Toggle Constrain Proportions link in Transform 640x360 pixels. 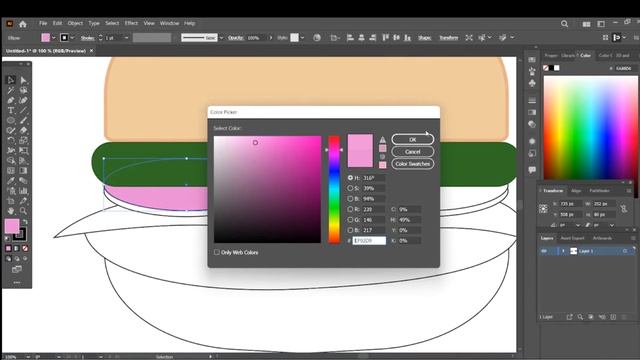point(624,209)
